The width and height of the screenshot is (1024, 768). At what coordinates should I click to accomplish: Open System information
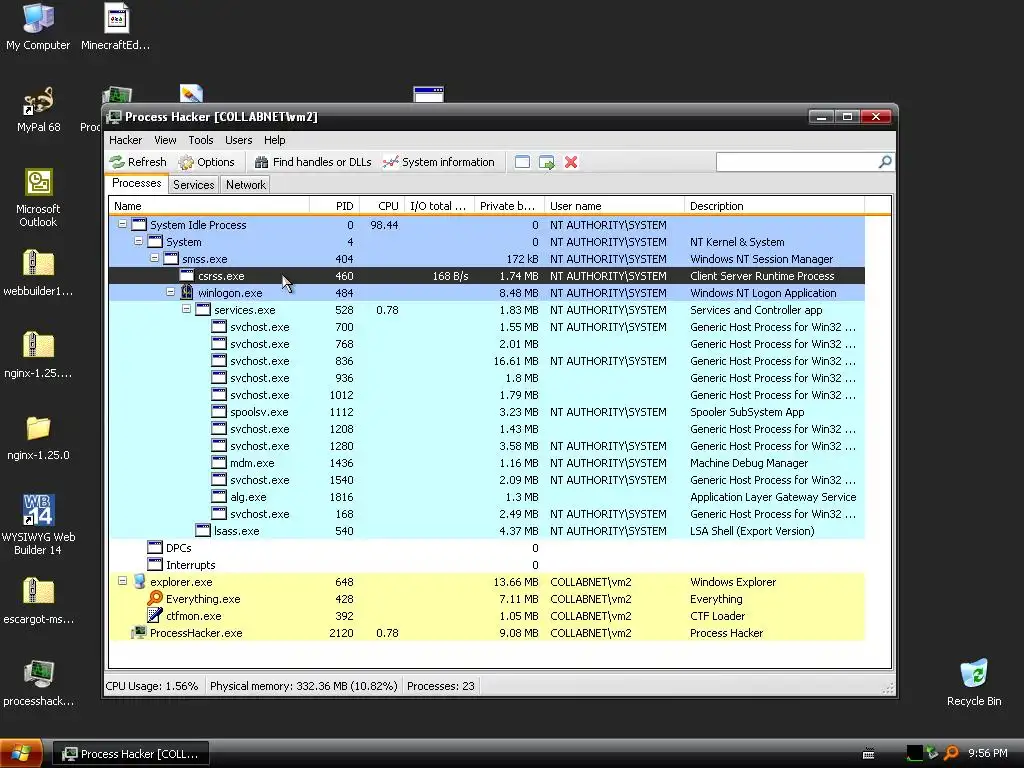pos(439,162)
